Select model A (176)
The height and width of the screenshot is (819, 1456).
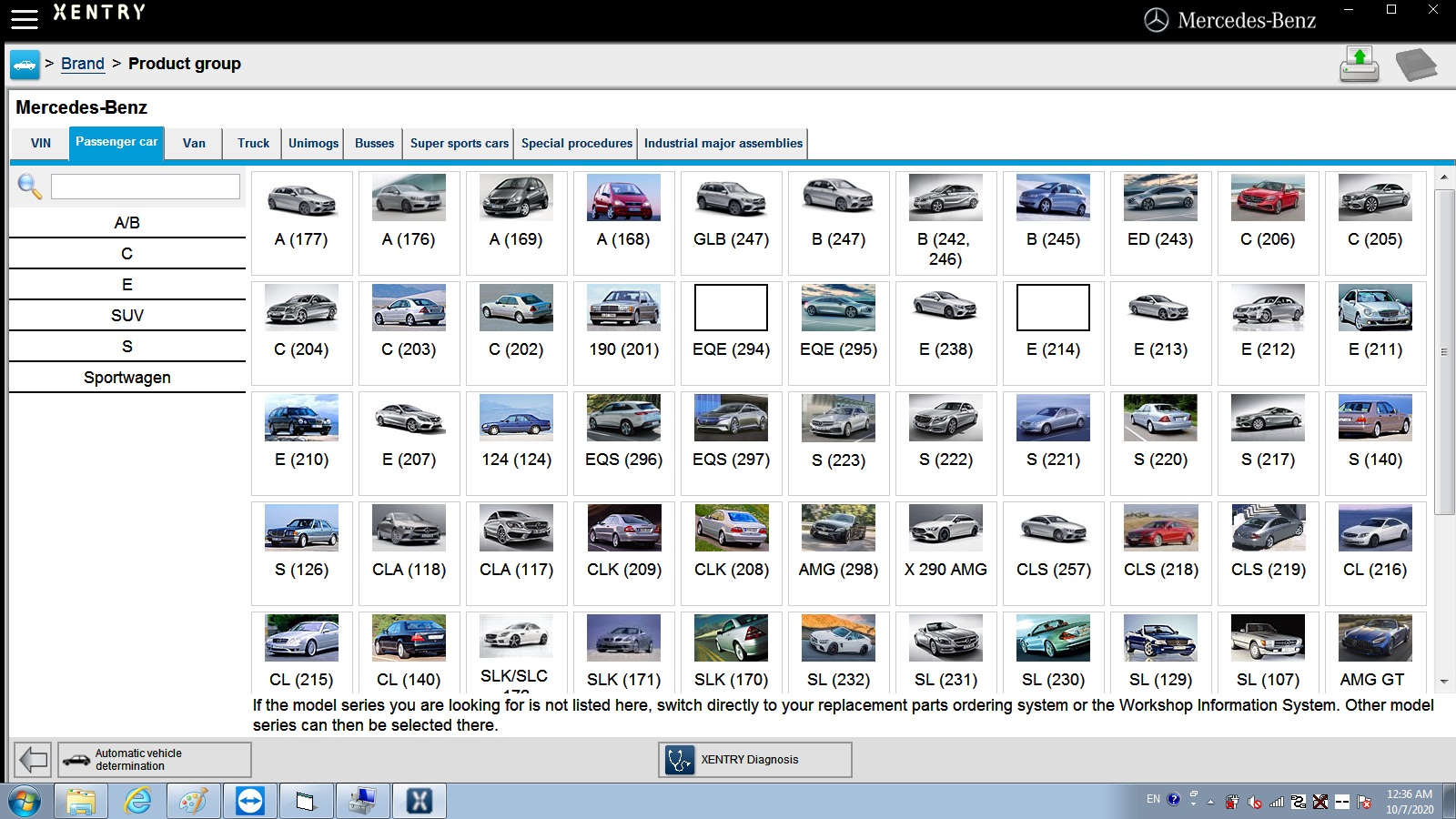[409, 223]
